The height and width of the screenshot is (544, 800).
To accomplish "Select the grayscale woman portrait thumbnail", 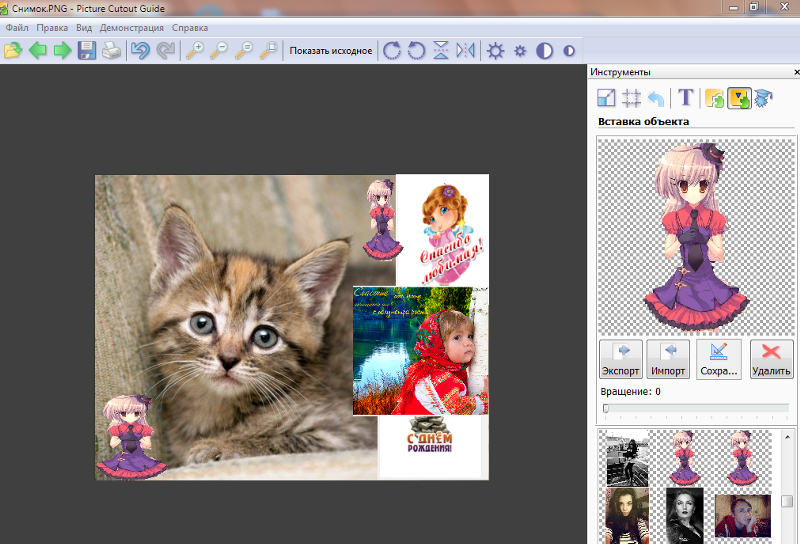I will (x=684, y=515).
